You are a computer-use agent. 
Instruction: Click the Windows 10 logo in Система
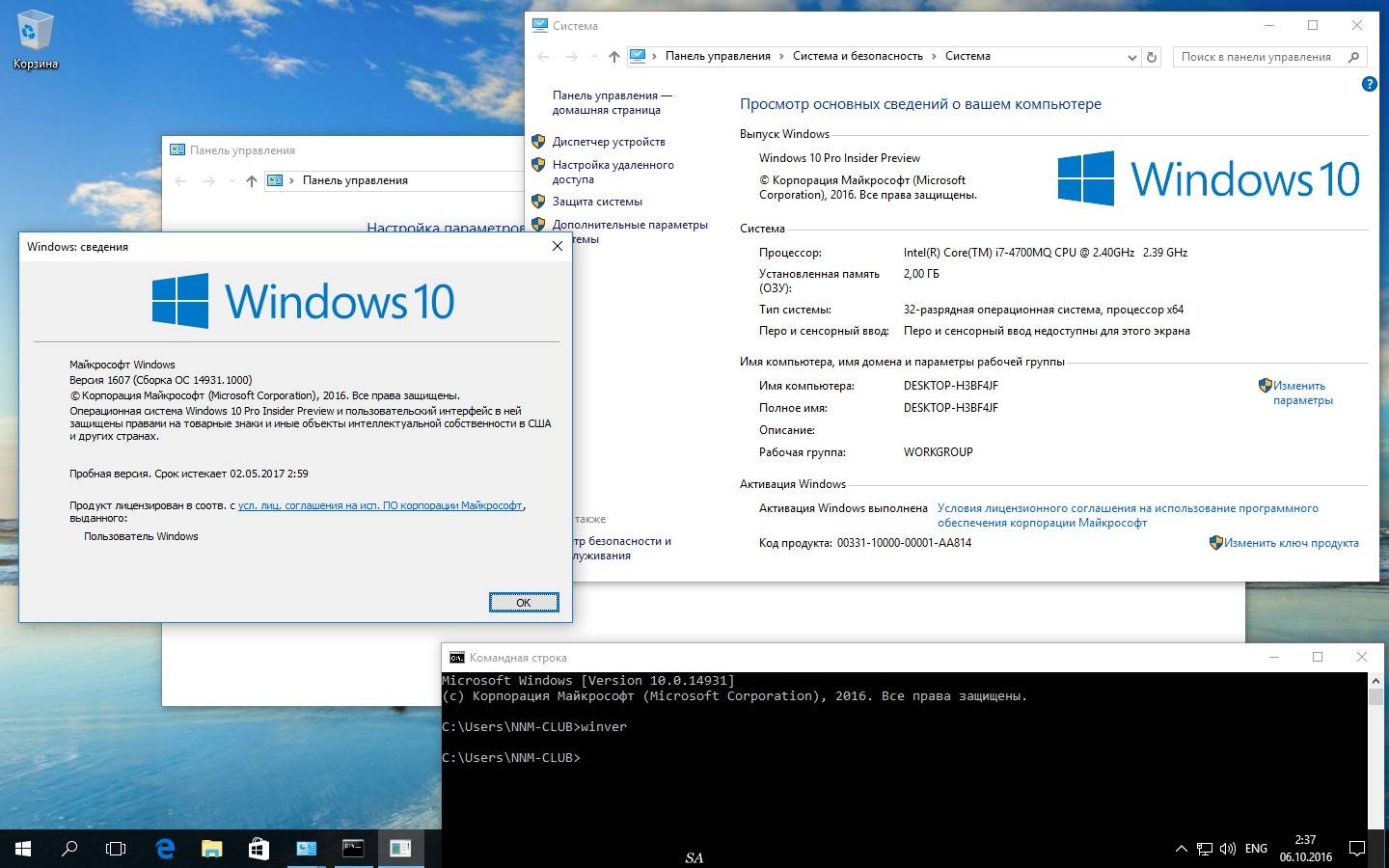point(1209,178)
